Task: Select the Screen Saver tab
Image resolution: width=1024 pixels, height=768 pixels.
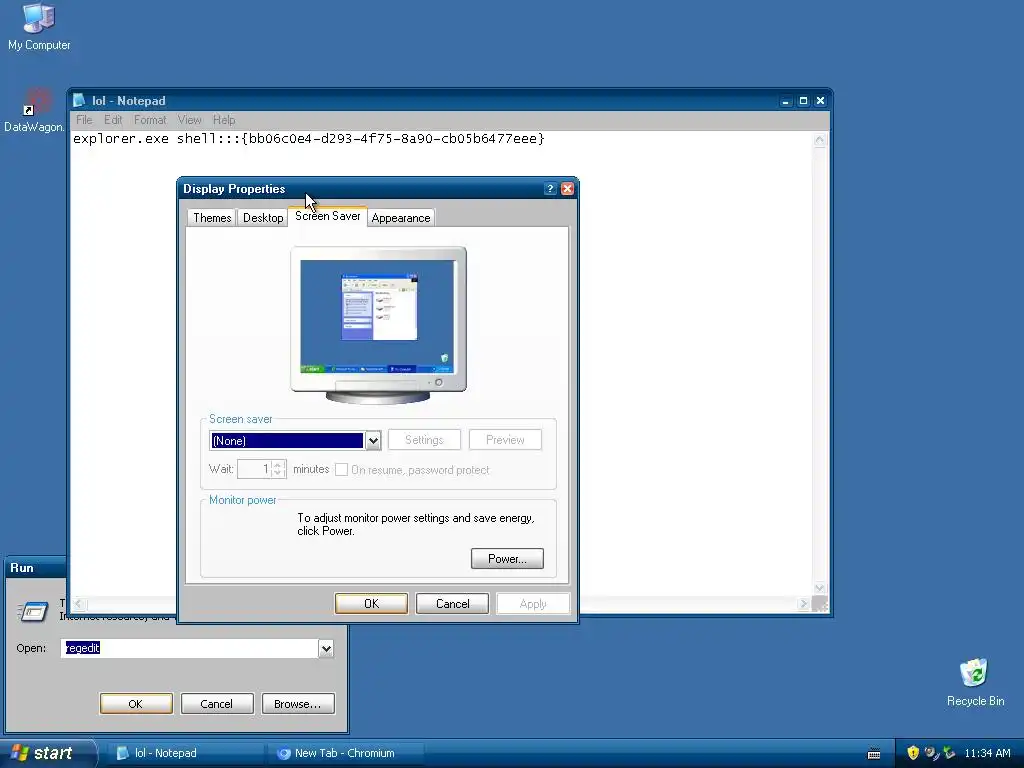Action: pos(327,216)
